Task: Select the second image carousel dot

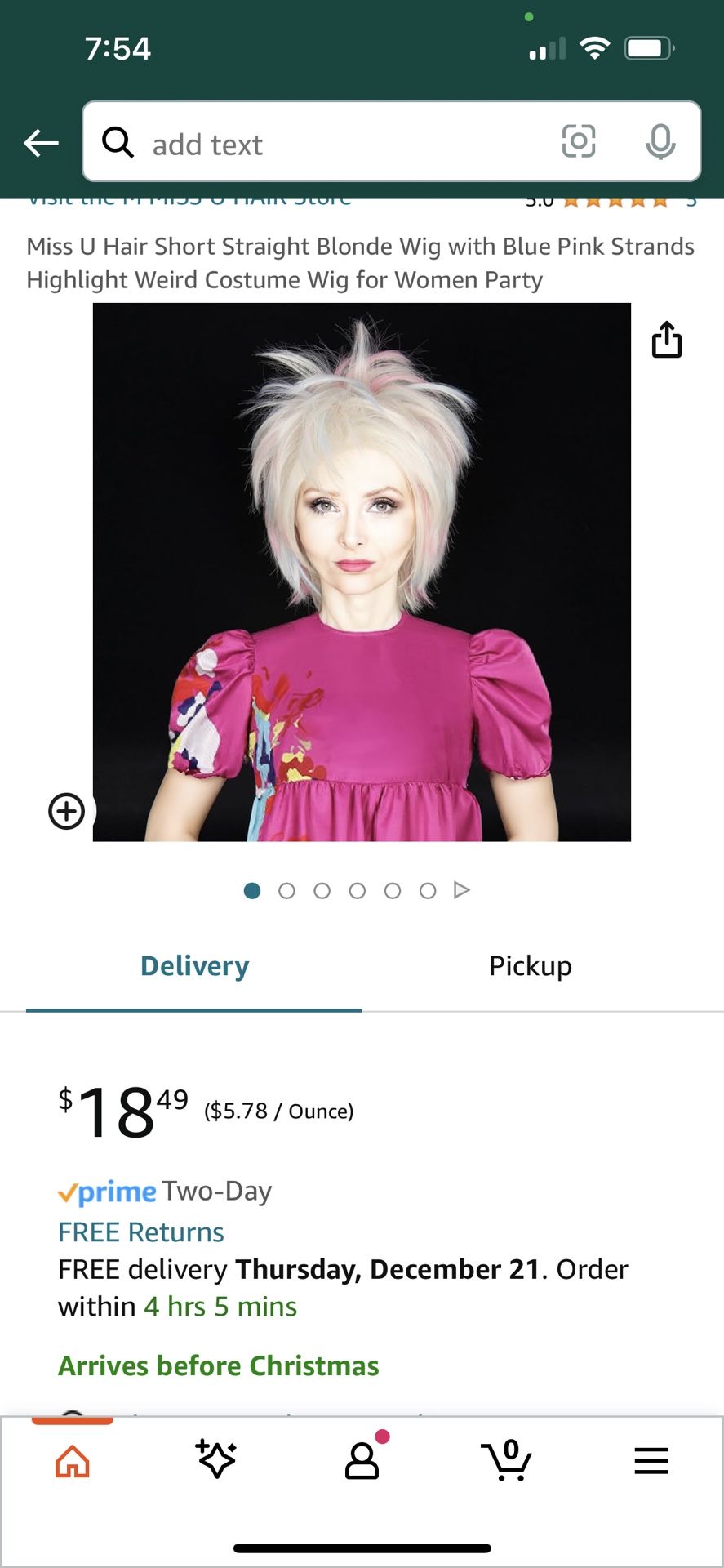Action: tap(286, 891)
